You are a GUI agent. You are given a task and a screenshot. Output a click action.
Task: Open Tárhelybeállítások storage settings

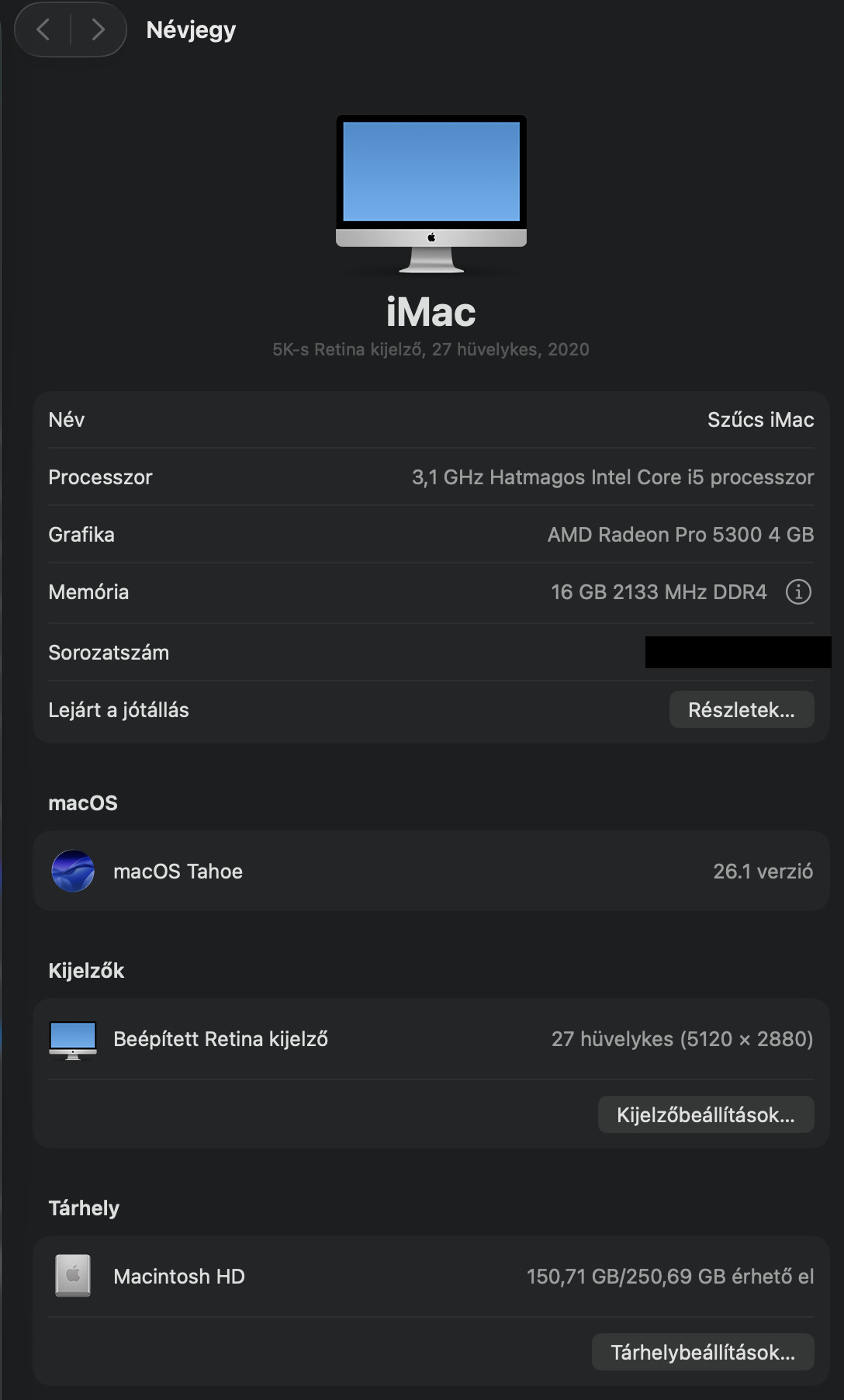tap(702, 1353)
